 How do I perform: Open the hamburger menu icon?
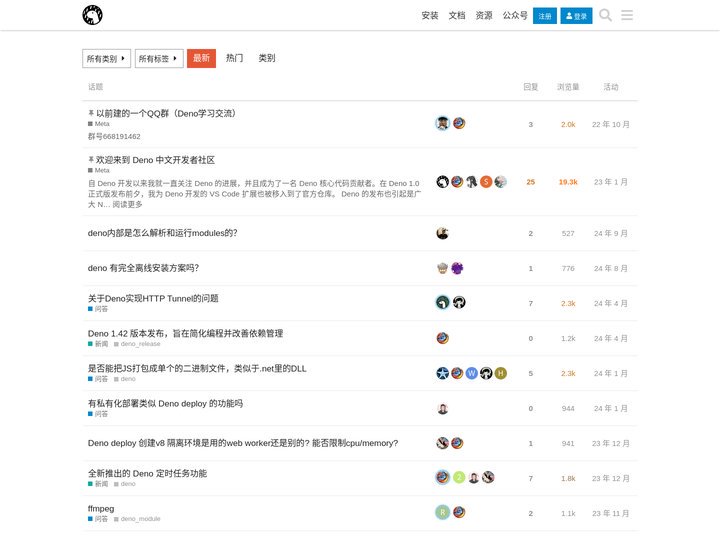627,15
